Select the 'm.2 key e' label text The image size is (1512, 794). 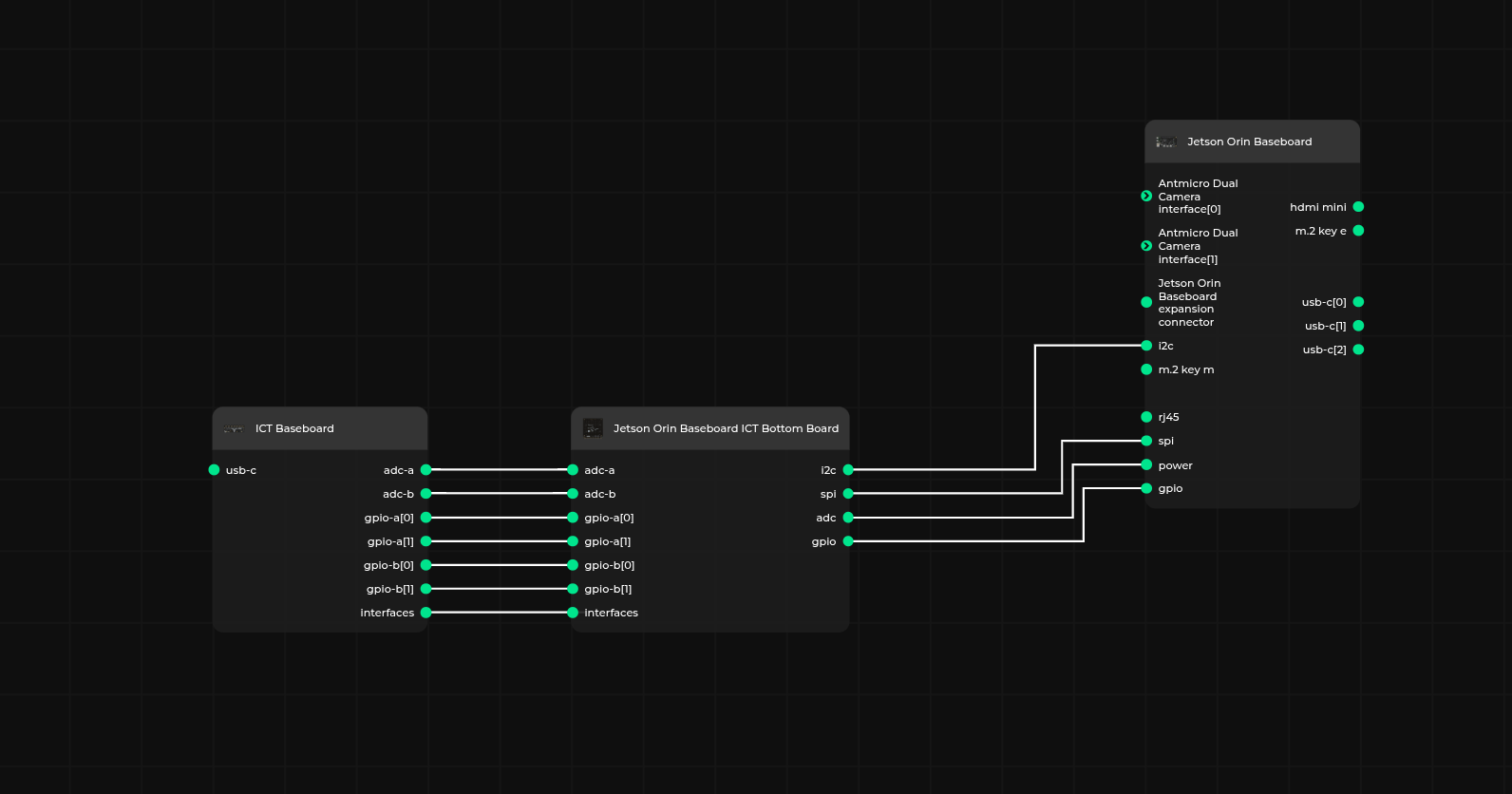pyautogui.click(x=1320, y=231)
